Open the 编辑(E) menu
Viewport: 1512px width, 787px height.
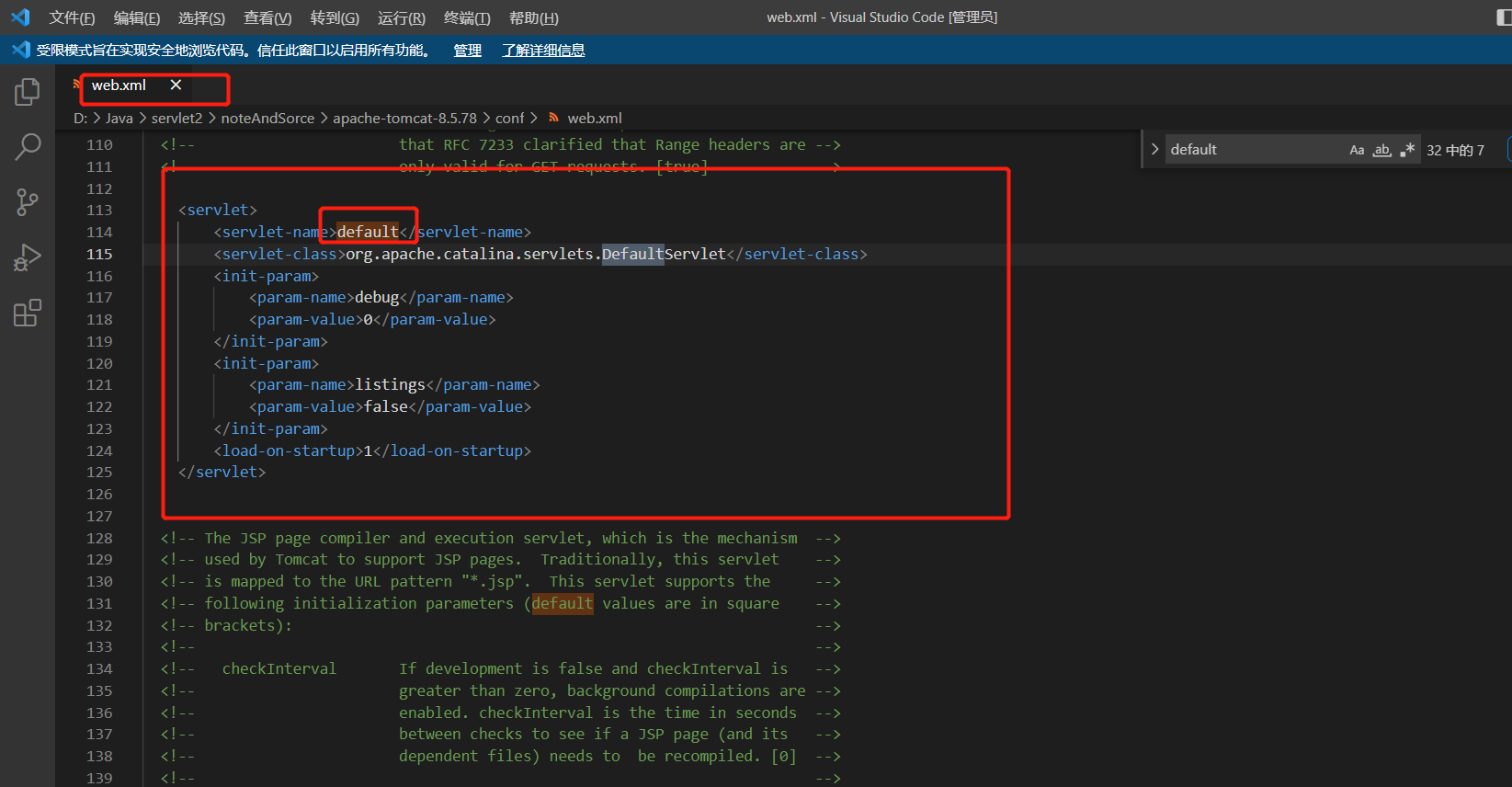click(x=137, y=17)
